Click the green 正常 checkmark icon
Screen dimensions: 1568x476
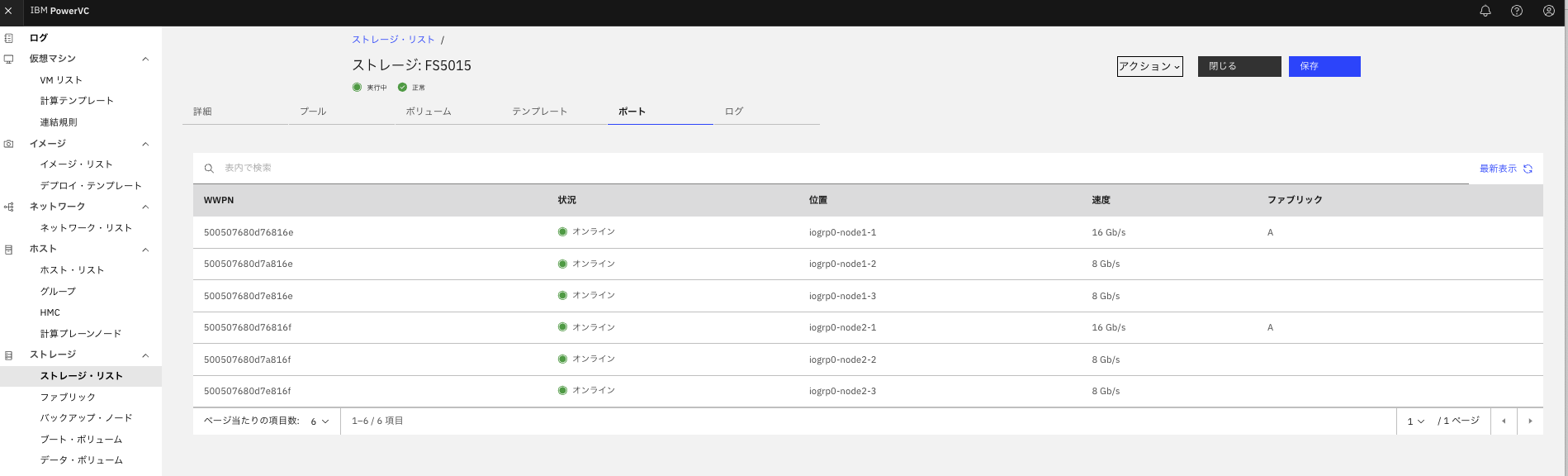click(402, 87)
